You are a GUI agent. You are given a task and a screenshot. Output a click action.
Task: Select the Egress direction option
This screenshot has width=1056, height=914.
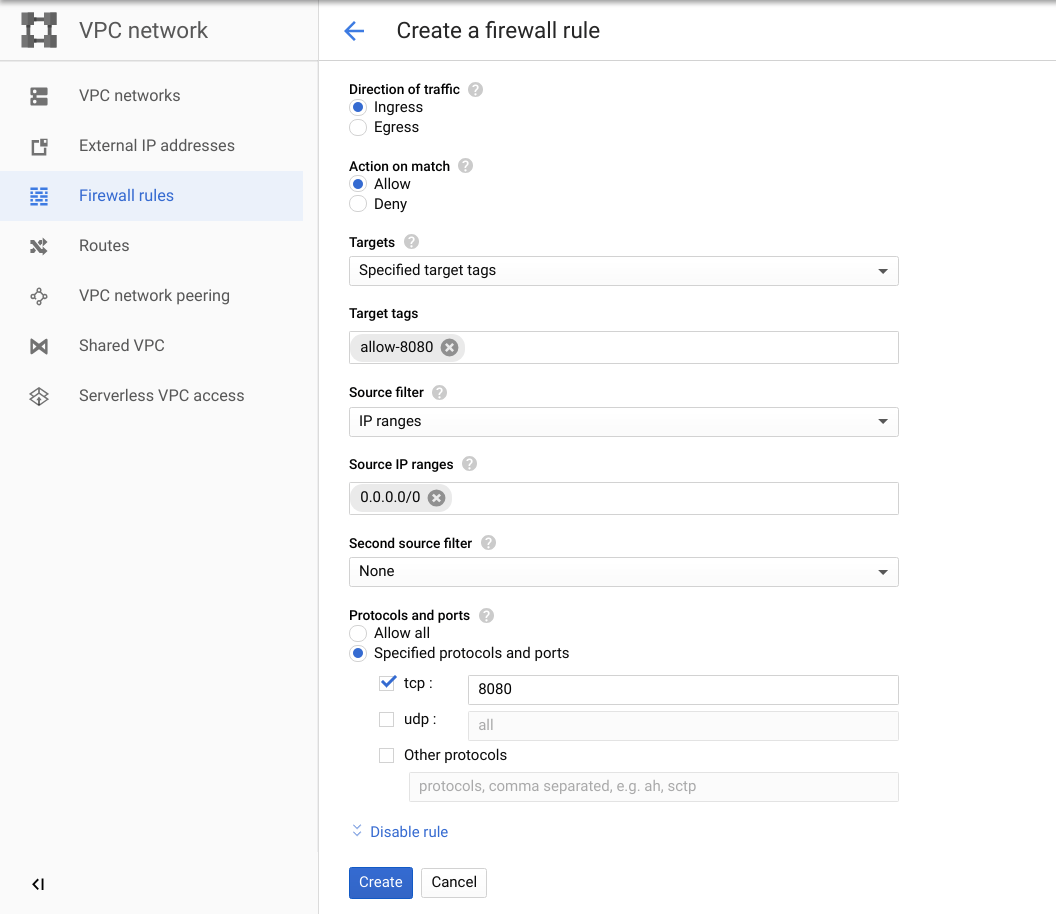pos(357,127)
